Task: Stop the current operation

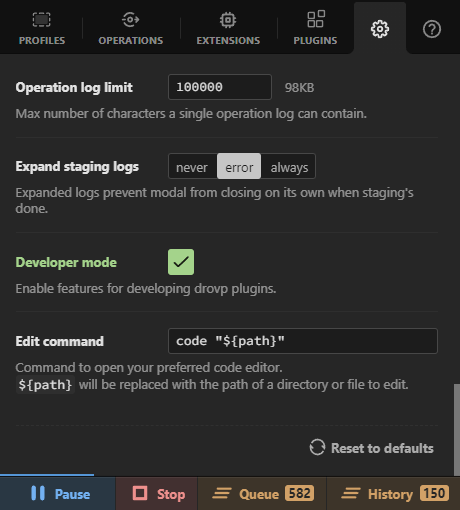Action: tap(157, 494)
